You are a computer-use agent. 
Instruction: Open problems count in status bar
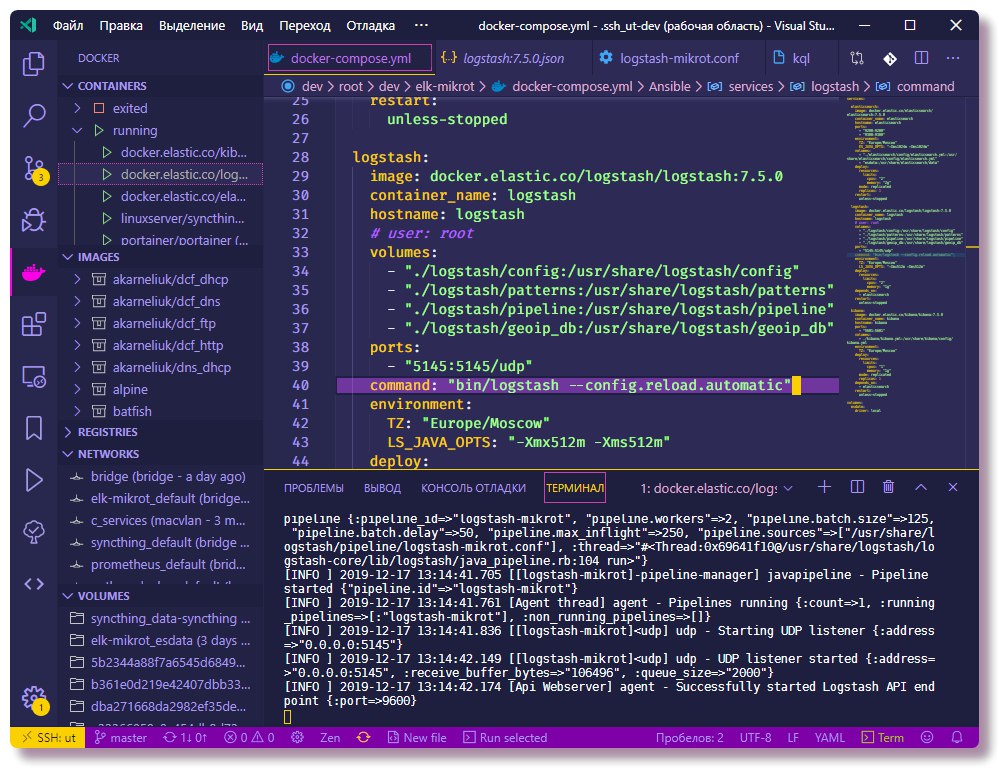pyautogui.click(x=249, y=737)
